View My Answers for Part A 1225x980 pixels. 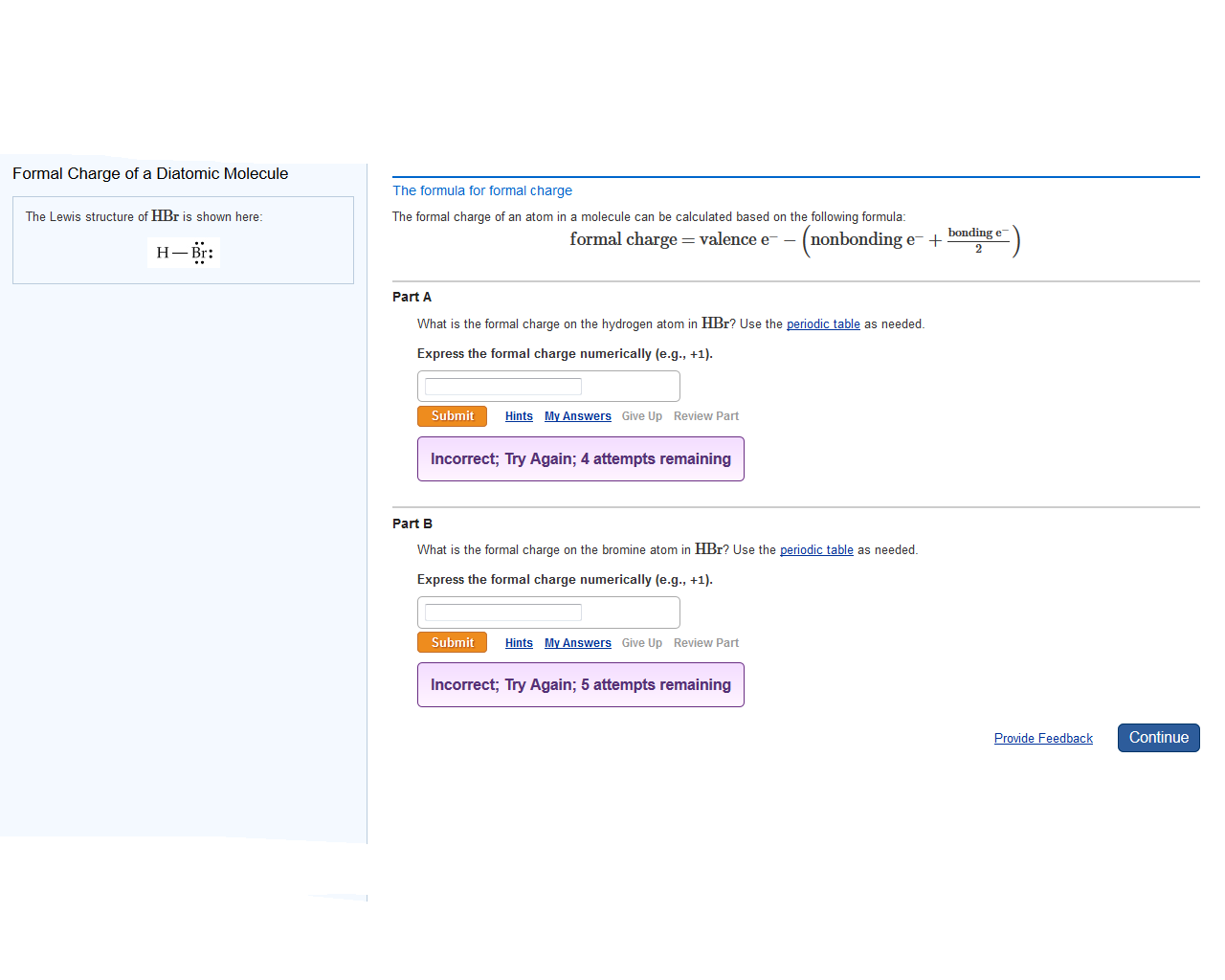[578, 416]
